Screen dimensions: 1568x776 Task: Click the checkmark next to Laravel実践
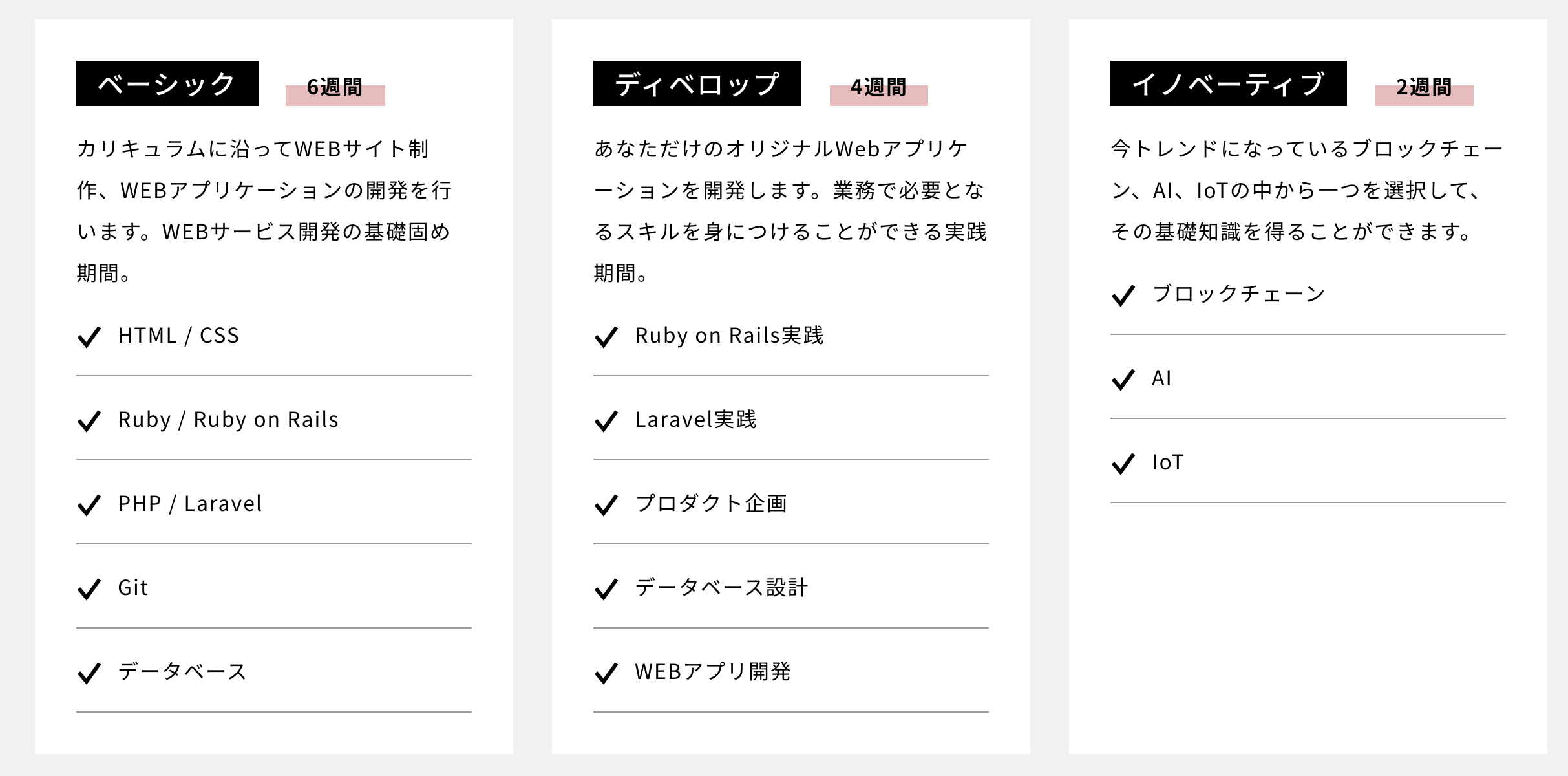click(x=606, y=421)
